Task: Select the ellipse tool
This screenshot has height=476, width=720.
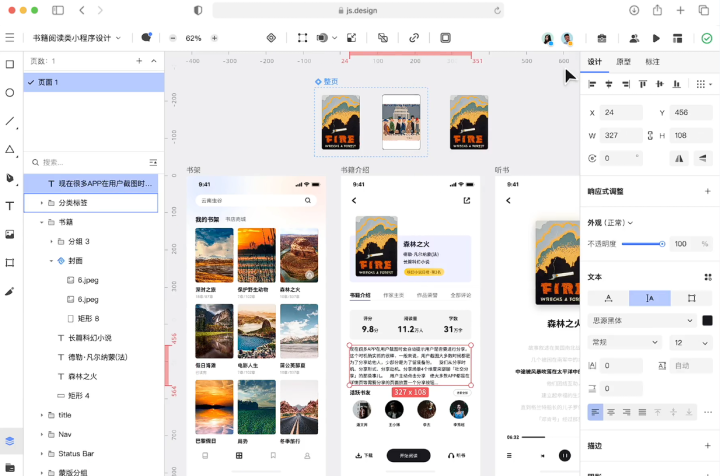Action: tap(10, 92)
